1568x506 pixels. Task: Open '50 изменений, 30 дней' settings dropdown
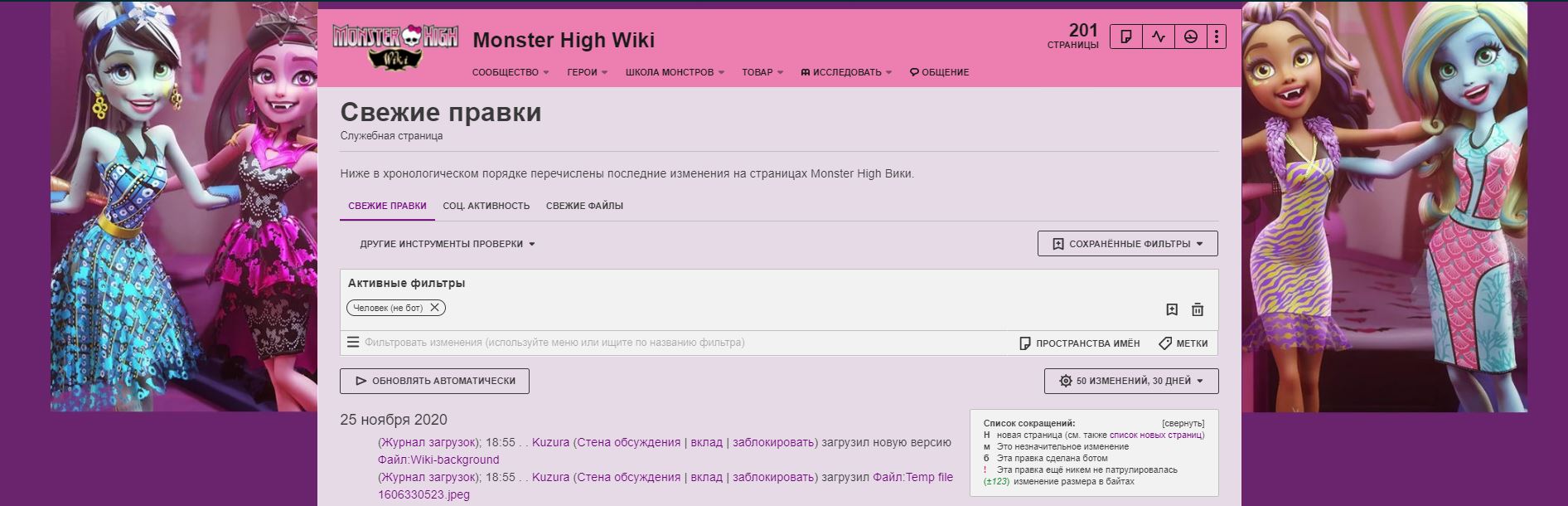click(1131, 381)
